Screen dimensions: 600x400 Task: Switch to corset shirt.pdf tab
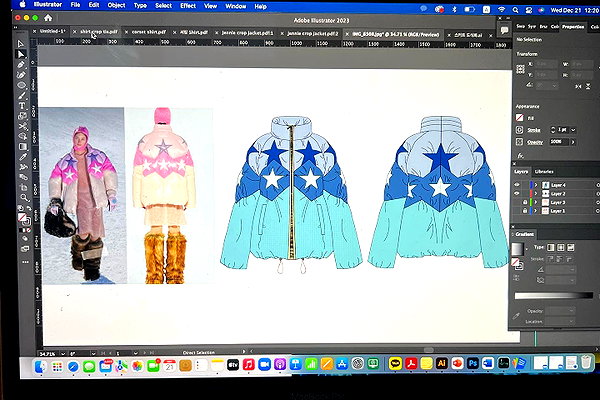click(x=148, y=32)
